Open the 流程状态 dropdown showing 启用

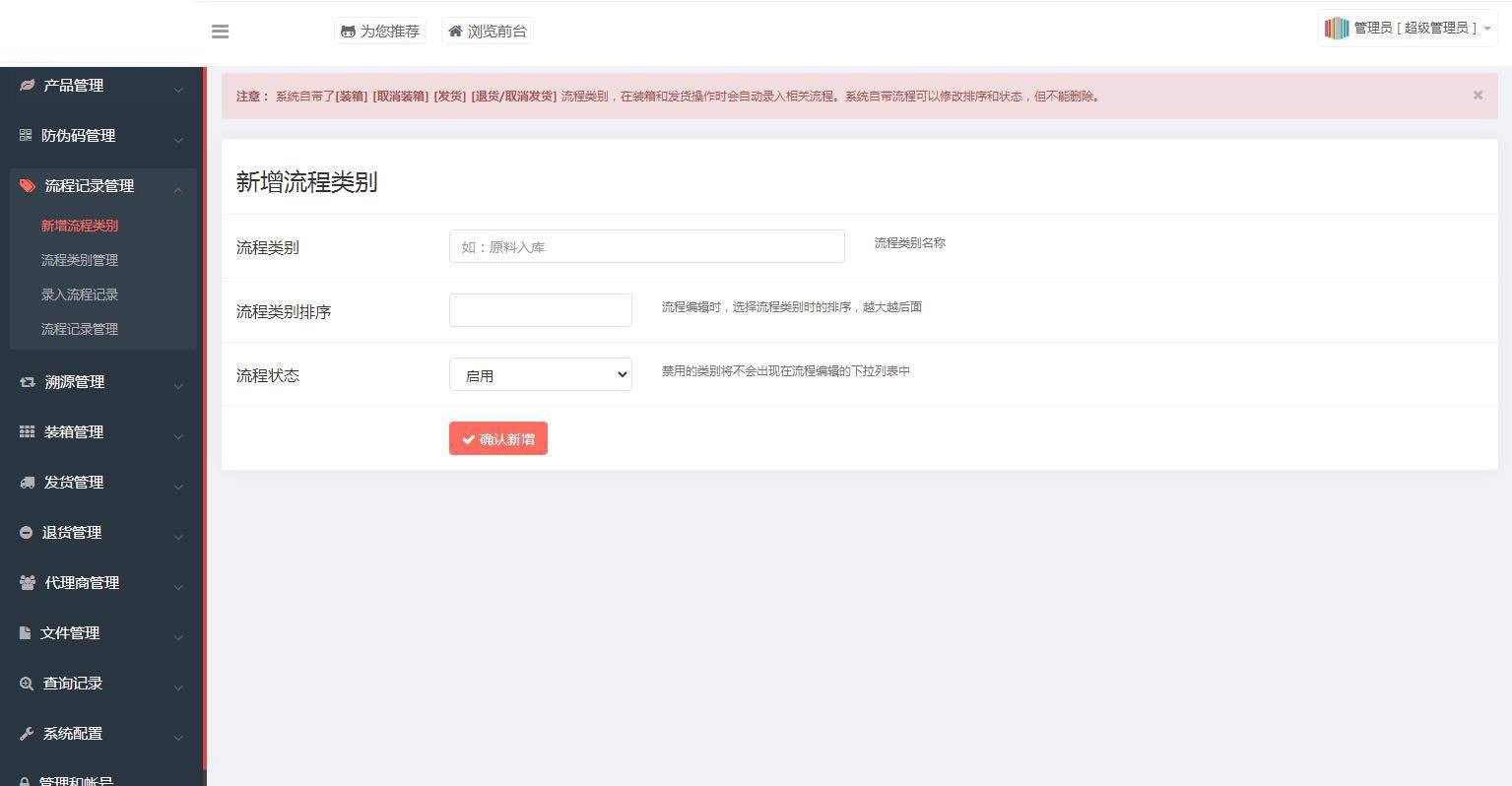coord(540,375)
